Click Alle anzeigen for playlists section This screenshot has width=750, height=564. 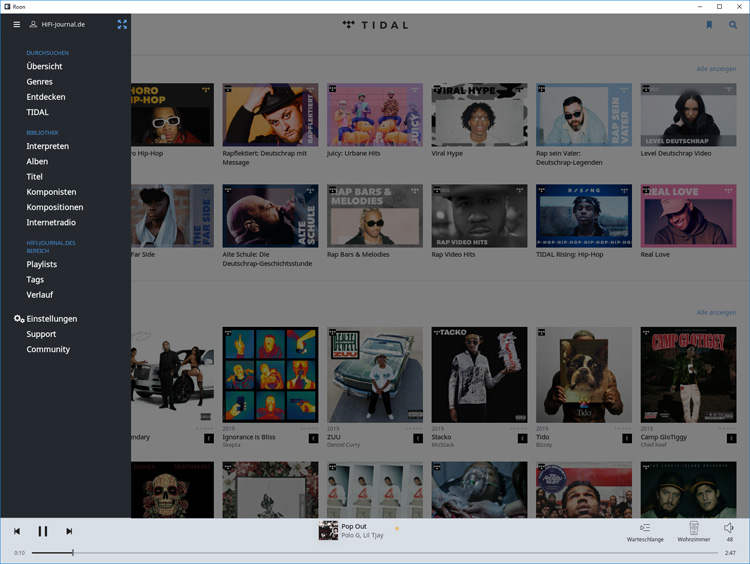[716, 69]
